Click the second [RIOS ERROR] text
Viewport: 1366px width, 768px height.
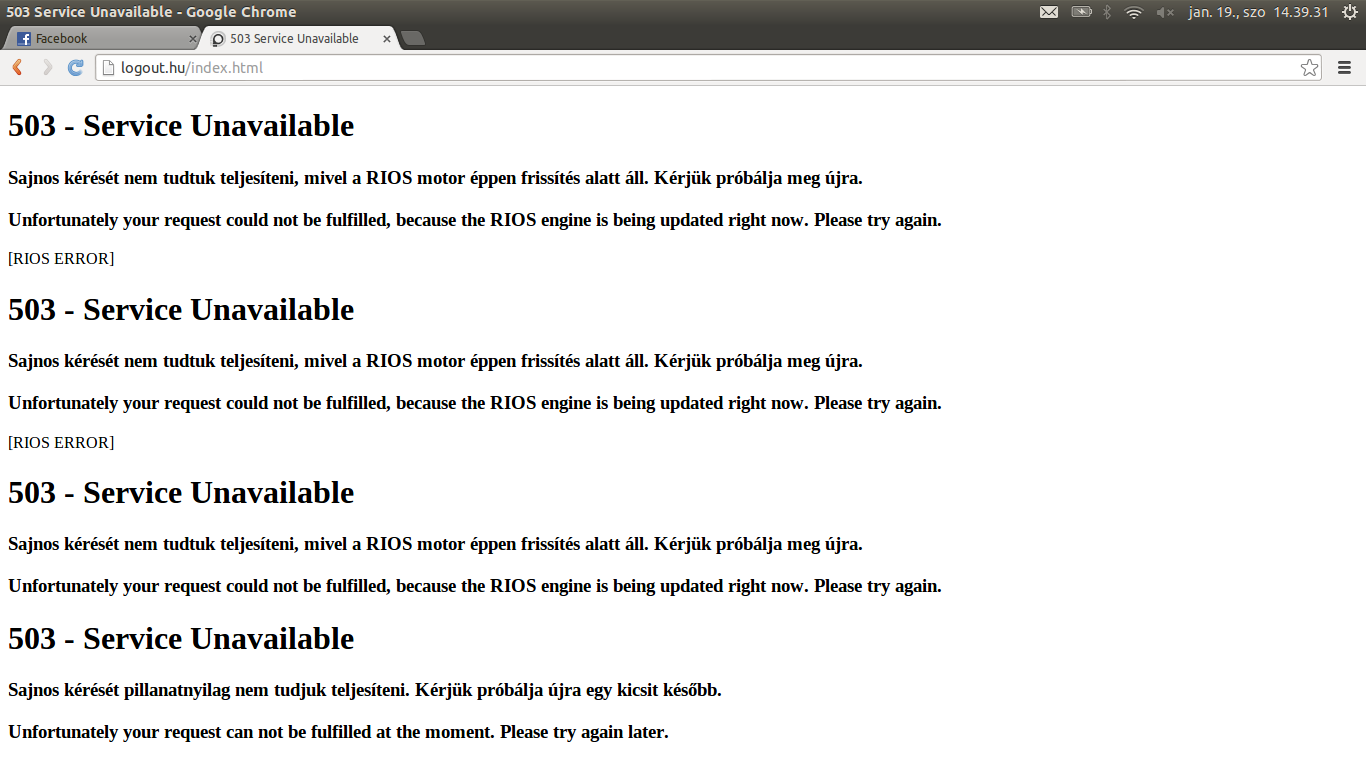(x=61, y=443)
